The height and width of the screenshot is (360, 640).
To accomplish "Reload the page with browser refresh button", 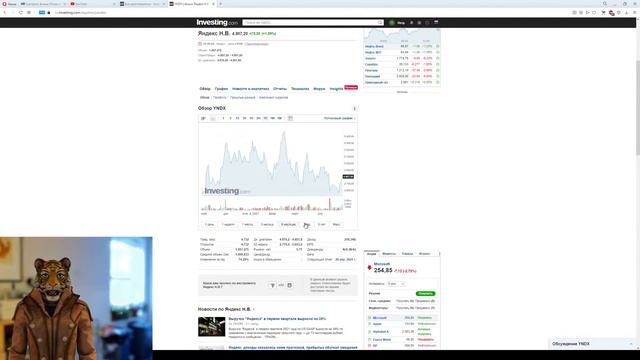I will (x=20, y=13).
